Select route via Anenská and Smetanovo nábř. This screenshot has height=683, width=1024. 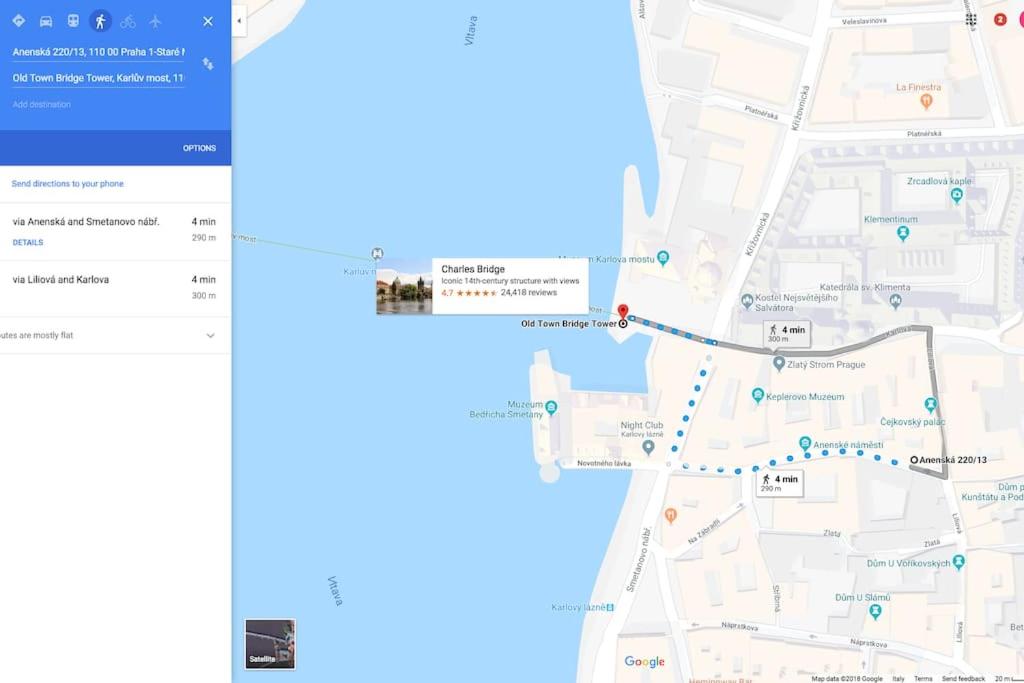point(115,232)
